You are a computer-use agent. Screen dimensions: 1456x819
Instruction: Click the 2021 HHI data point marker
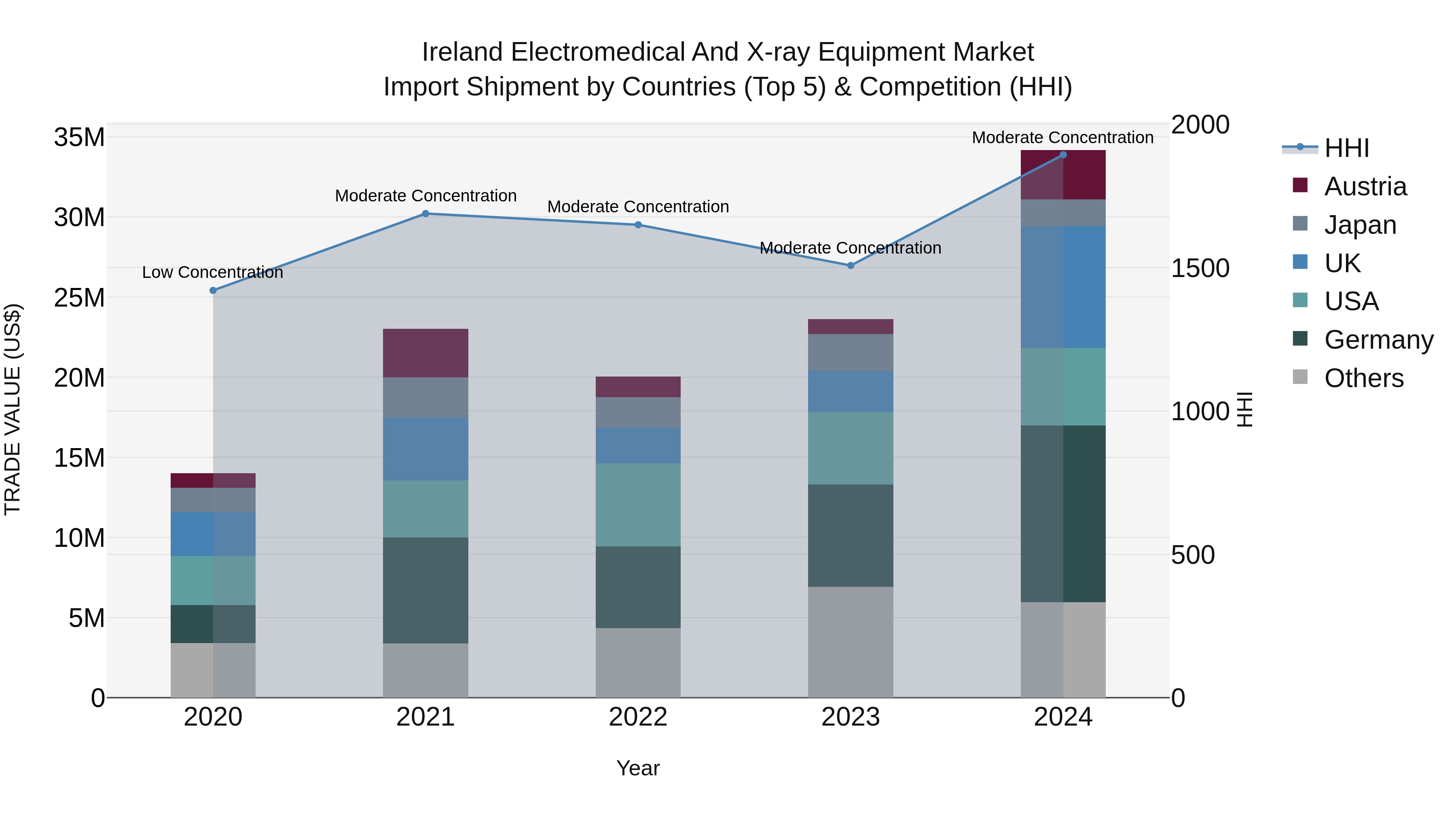[425, 214]
